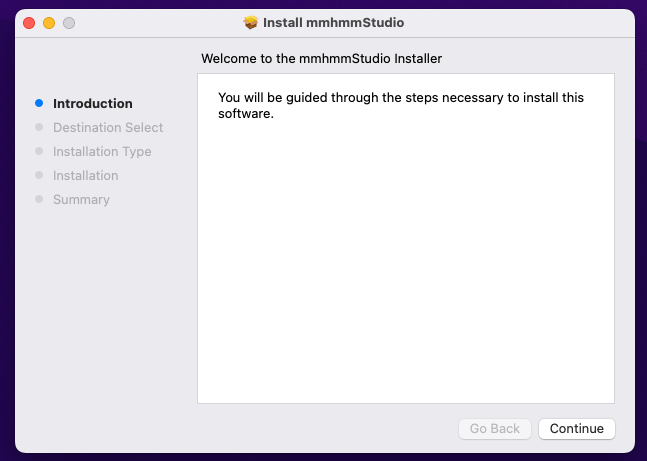The width and height of the screenshot is (647, 461).
Task: Select the Summary step in sidebar
Action: 81,199
